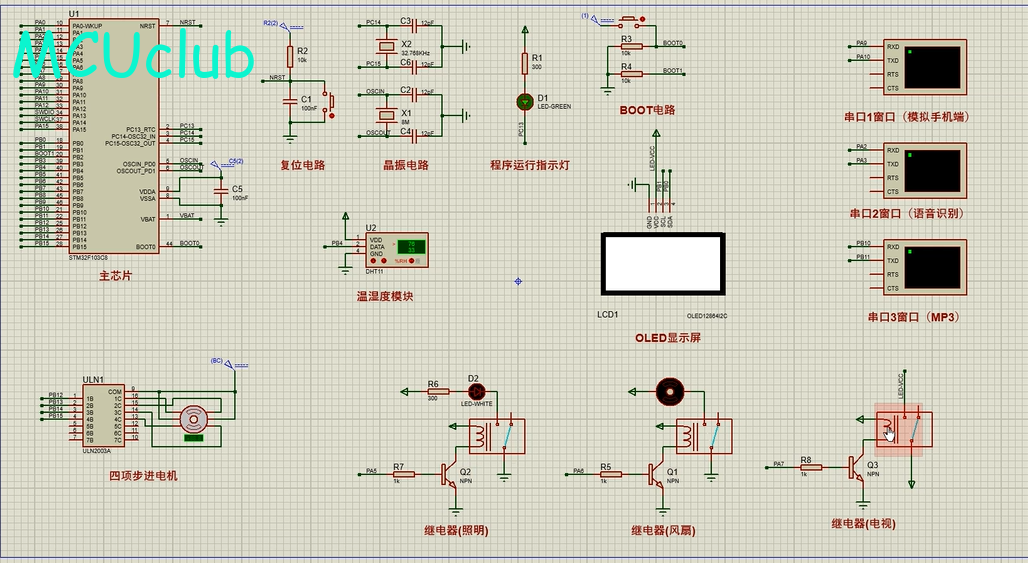Select NPN transistor Q2

(448, 475)
